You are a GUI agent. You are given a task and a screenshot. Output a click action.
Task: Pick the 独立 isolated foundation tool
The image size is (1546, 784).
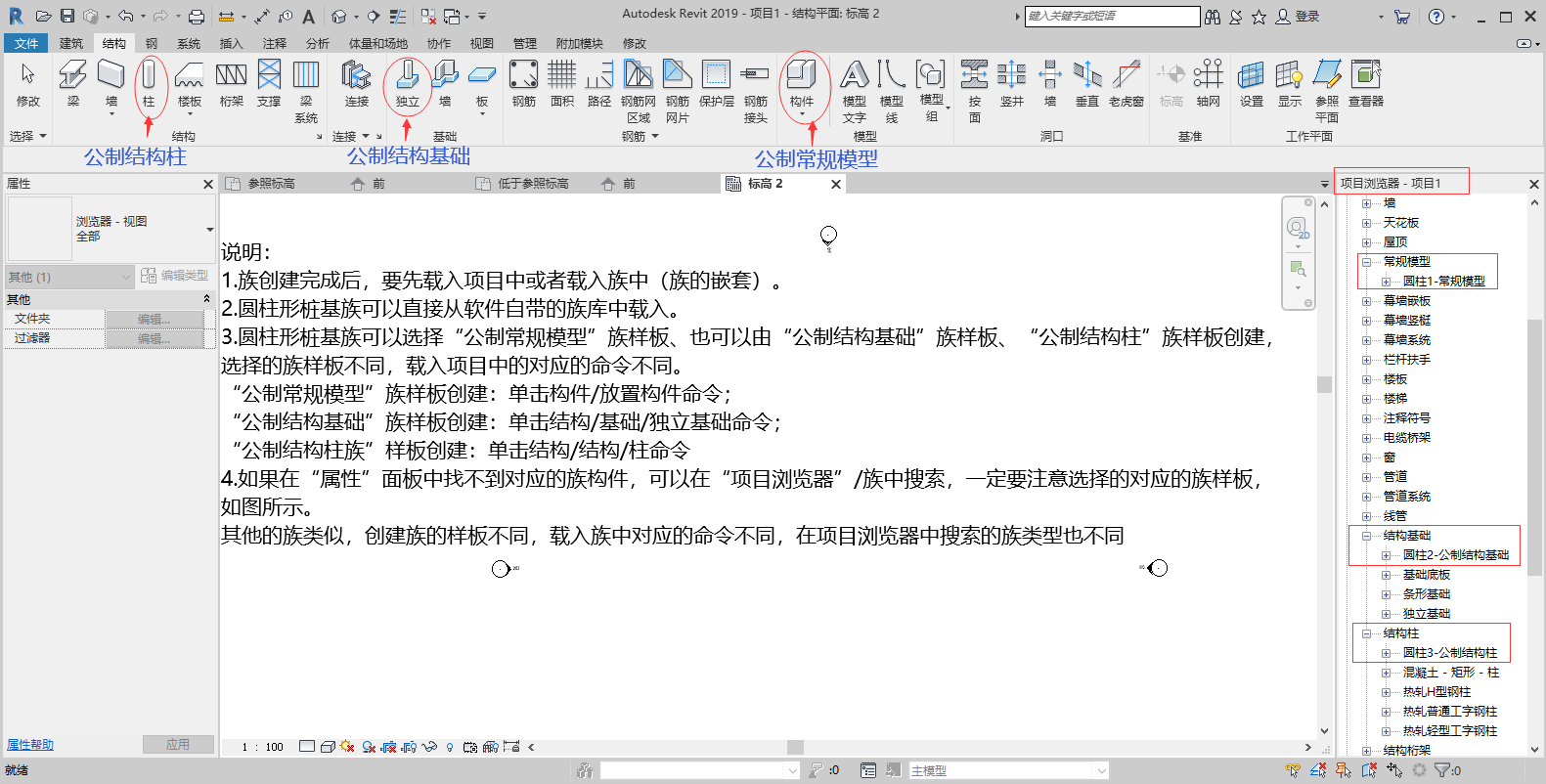point(408,84)
